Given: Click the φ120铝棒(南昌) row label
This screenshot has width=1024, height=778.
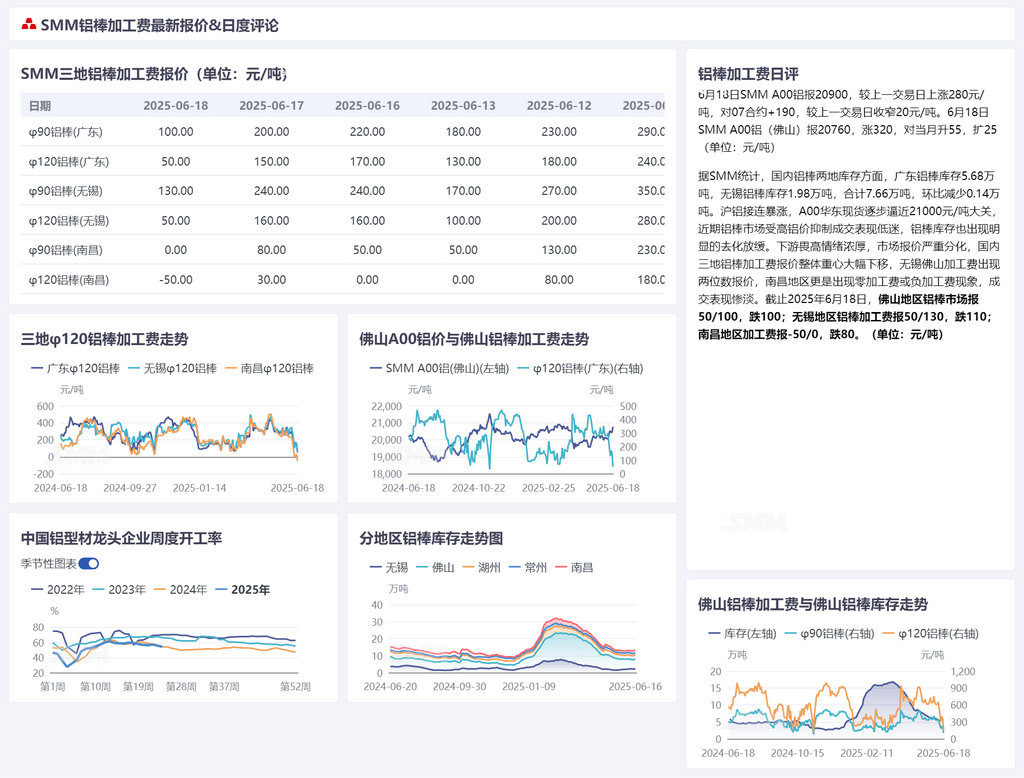Looking at the screenshot, I should click(69, 280).
